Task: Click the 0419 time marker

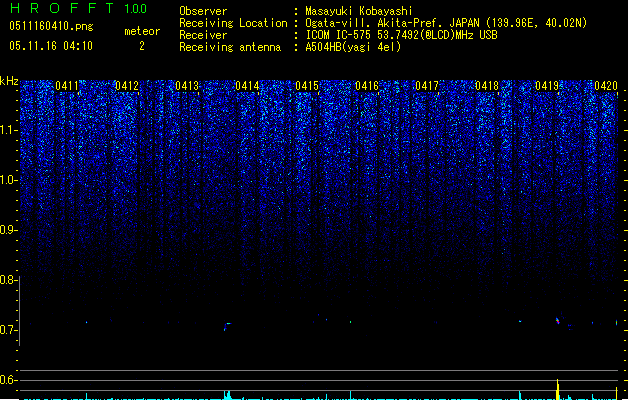Action: (547, 86)
